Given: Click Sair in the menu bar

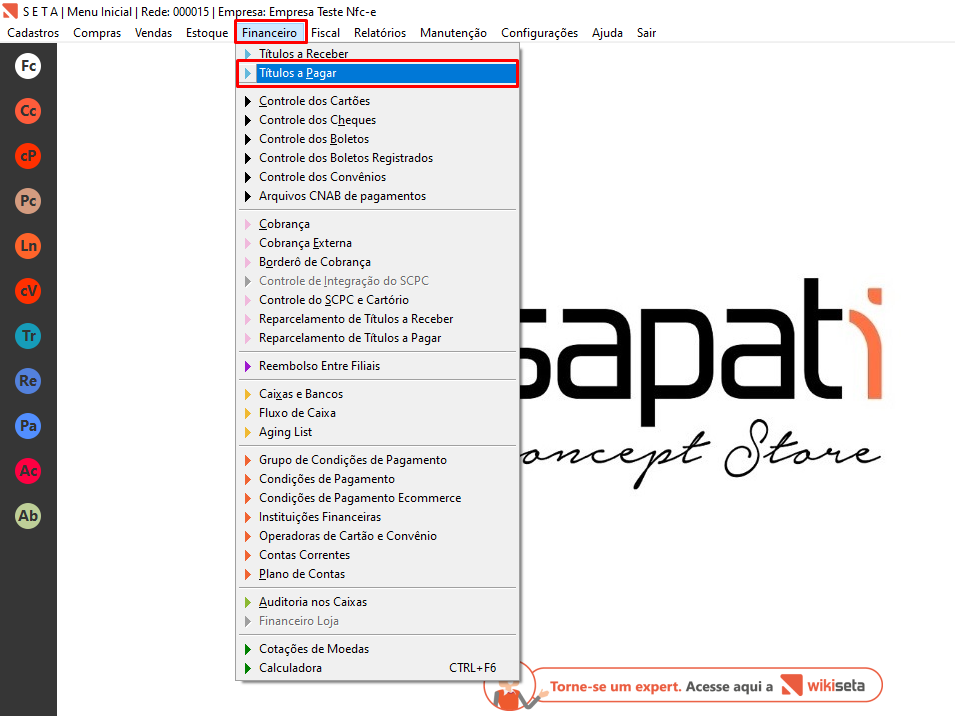Looking at the screenshot, I should pos(646,33).
